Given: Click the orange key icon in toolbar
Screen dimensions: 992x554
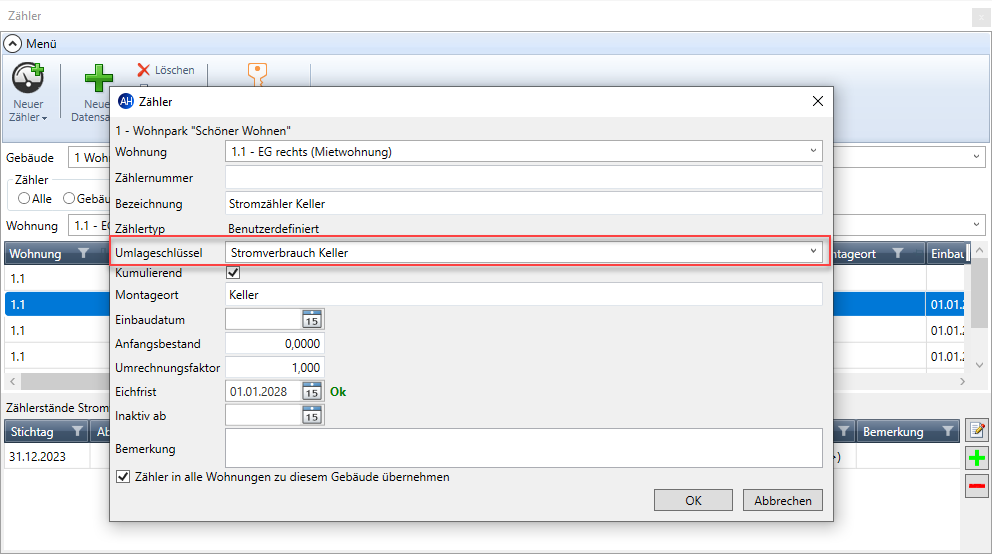Looking at the screenshot, I should click(x=258, y=72).
